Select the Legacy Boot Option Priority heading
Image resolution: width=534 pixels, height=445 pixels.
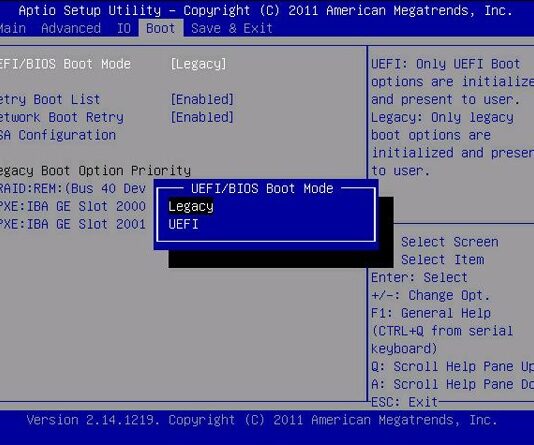click(x=95, y=171)
